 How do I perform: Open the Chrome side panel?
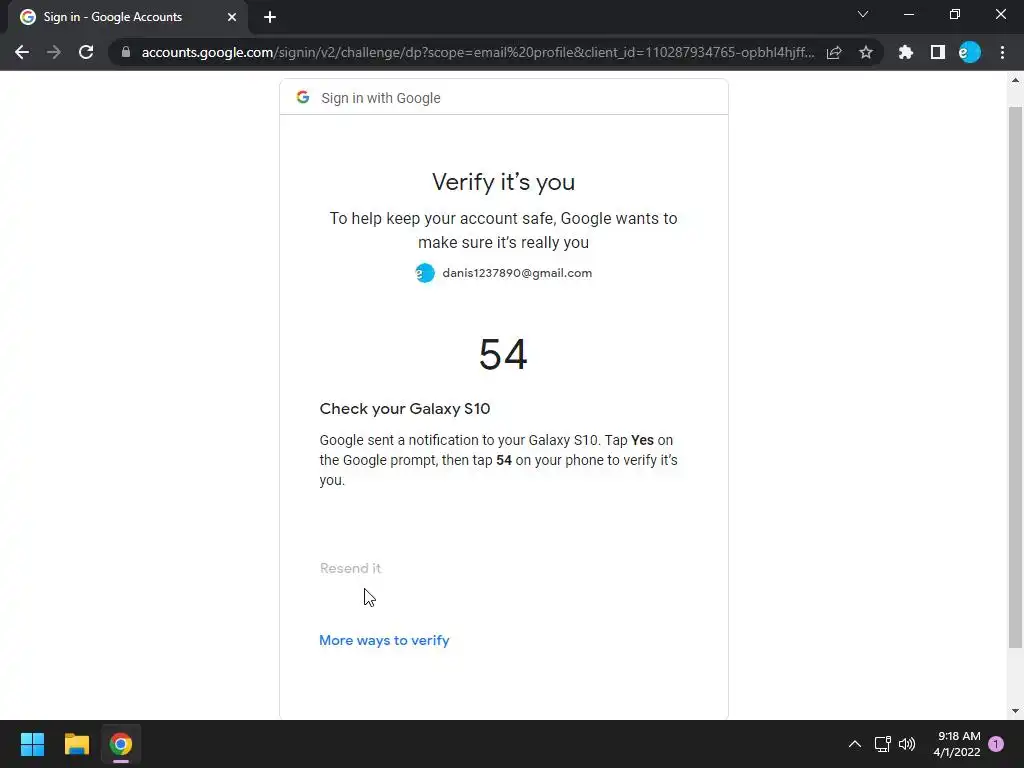click(938, 52)
